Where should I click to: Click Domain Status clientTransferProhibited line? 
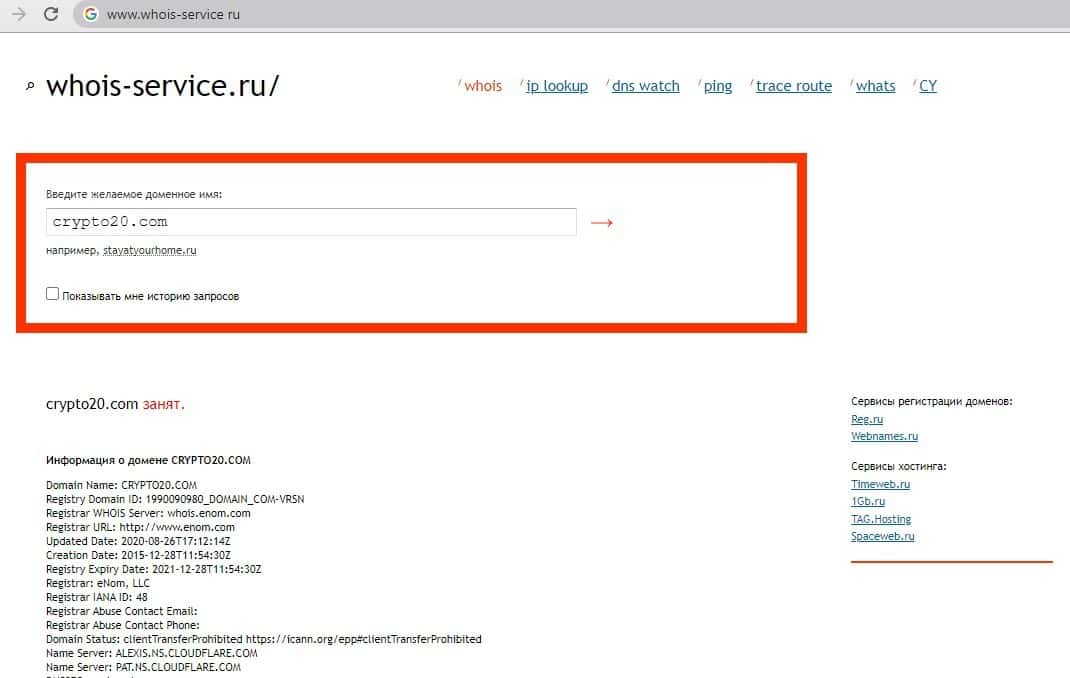pyautogui.click(x=263, y=639)
